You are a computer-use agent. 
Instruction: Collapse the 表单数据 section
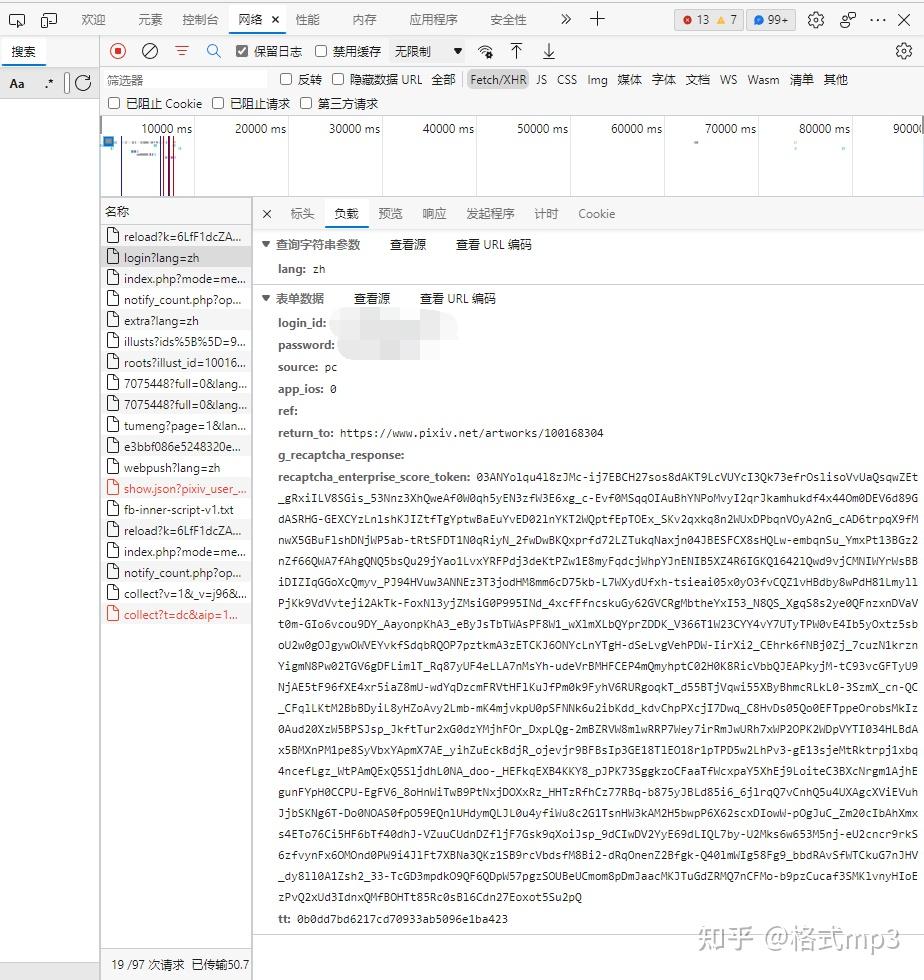coord(265,297)
